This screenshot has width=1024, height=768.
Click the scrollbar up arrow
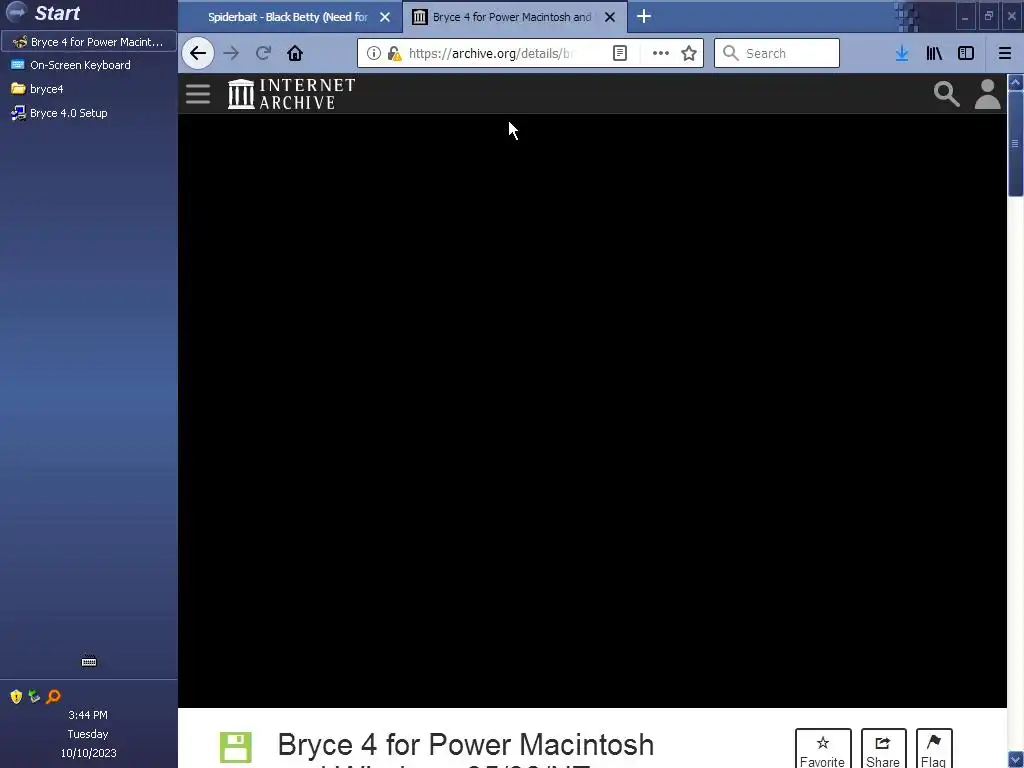(1016, 82)
